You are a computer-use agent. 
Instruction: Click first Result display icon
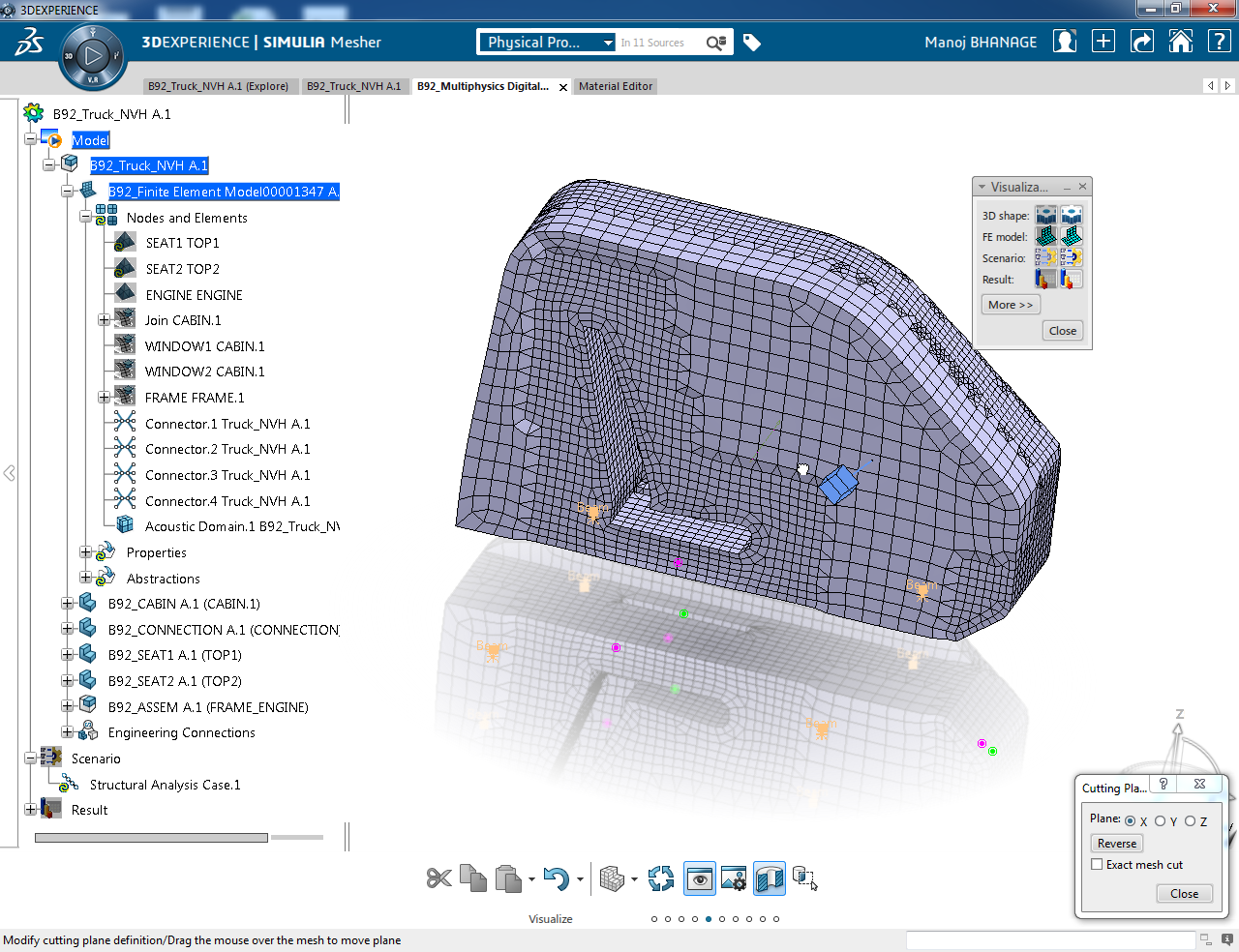[1045, 279]
